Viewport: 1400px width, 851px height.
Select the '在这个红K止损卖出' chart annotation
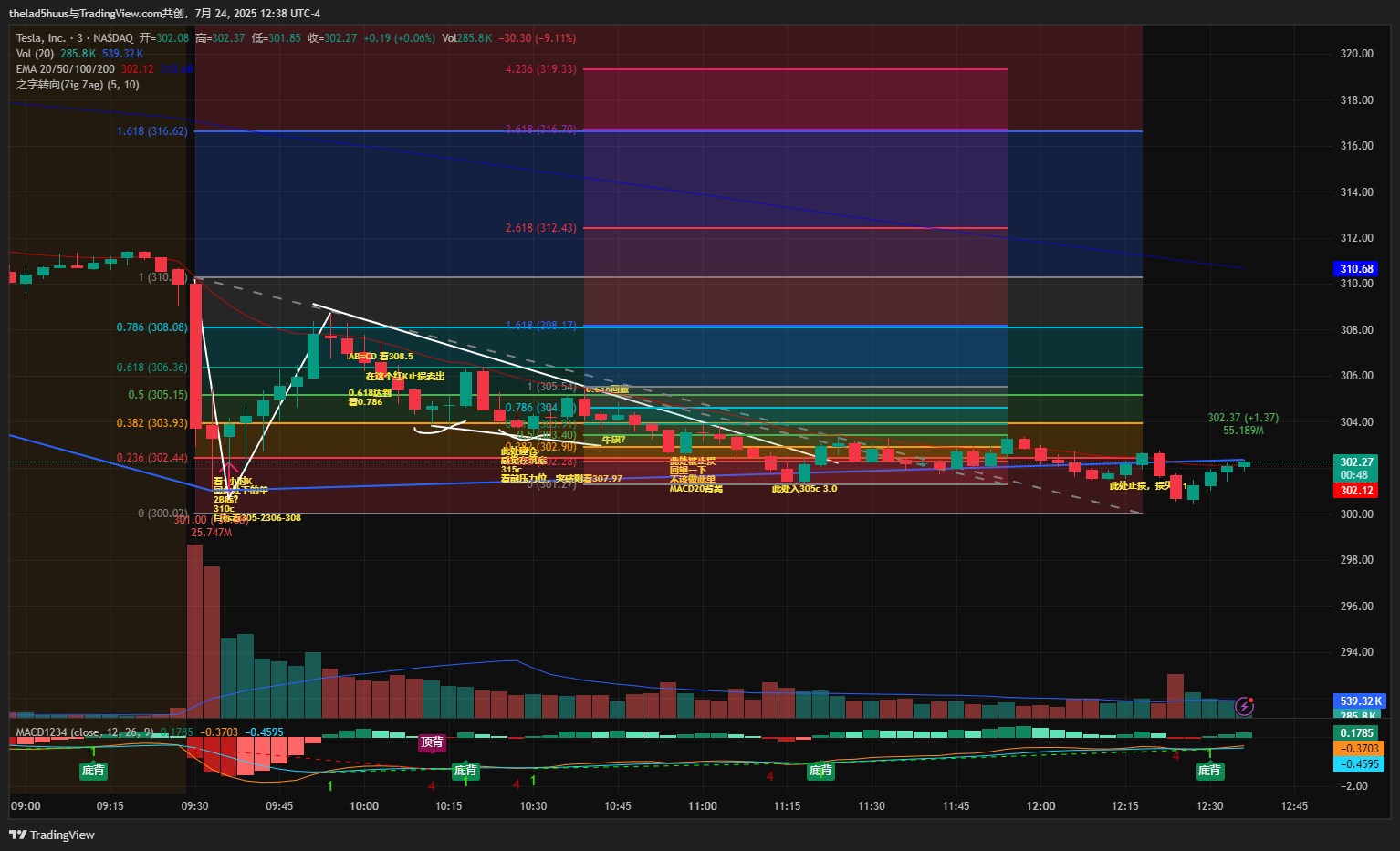405,376
